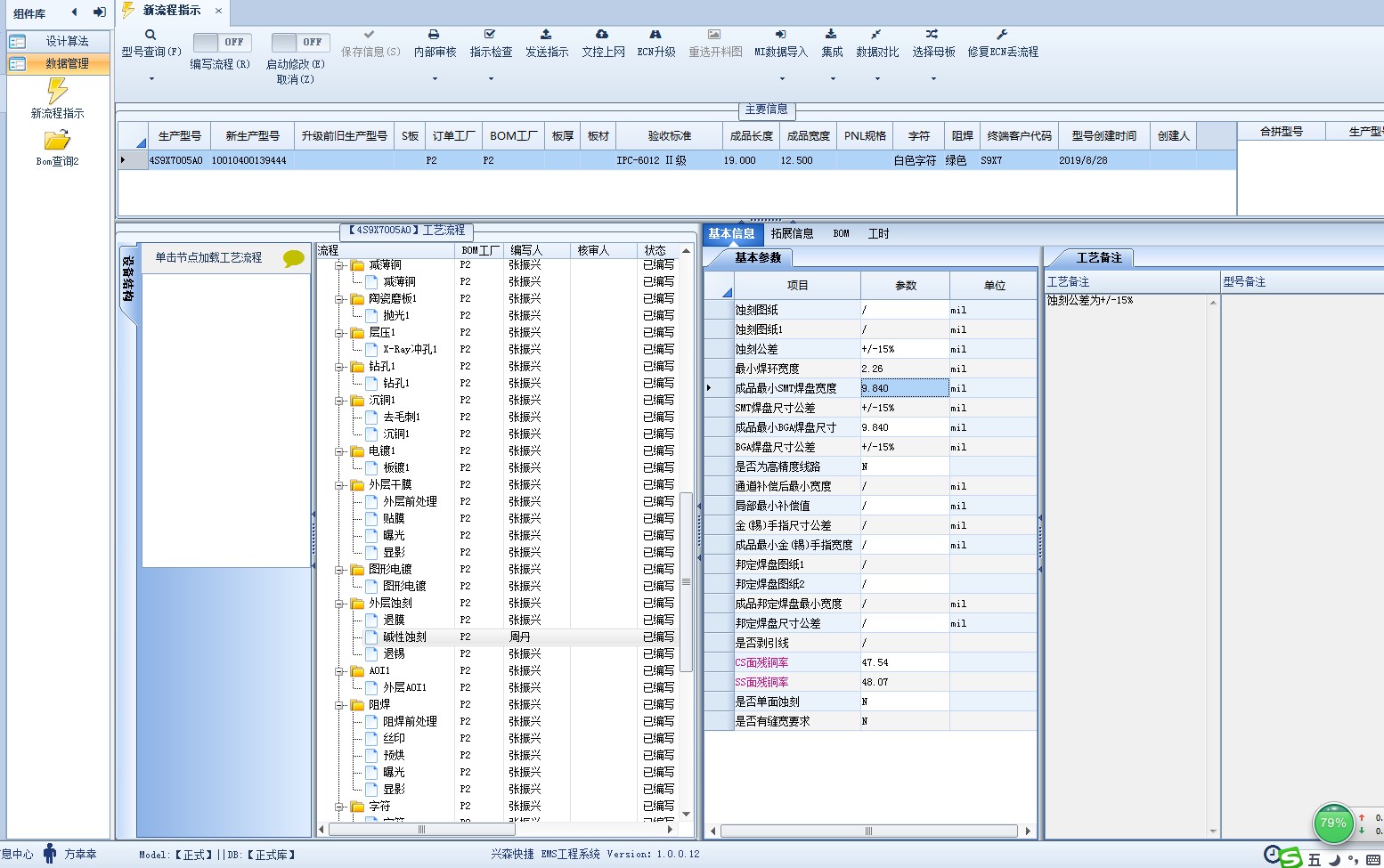Click the 参数 column header

coord(905,286)
